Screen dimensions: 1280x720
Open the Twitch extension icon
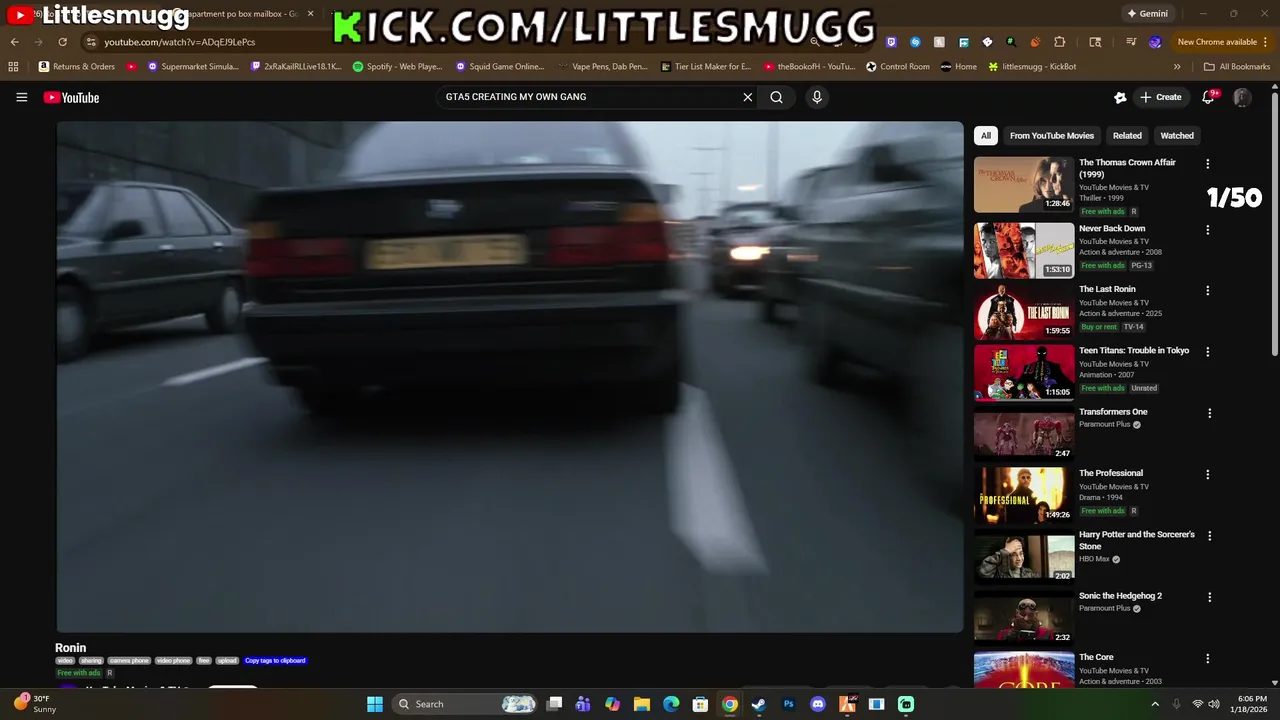891,42
